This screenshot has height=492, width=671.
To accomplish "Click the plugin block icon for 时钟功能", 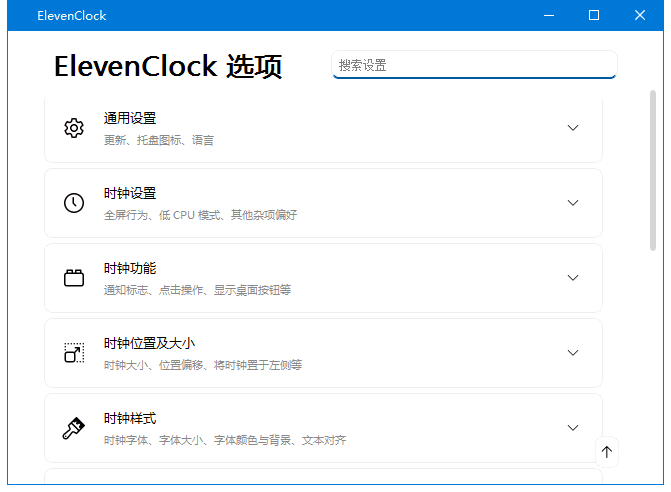I will pyautogui.click(x=74, y=278).
